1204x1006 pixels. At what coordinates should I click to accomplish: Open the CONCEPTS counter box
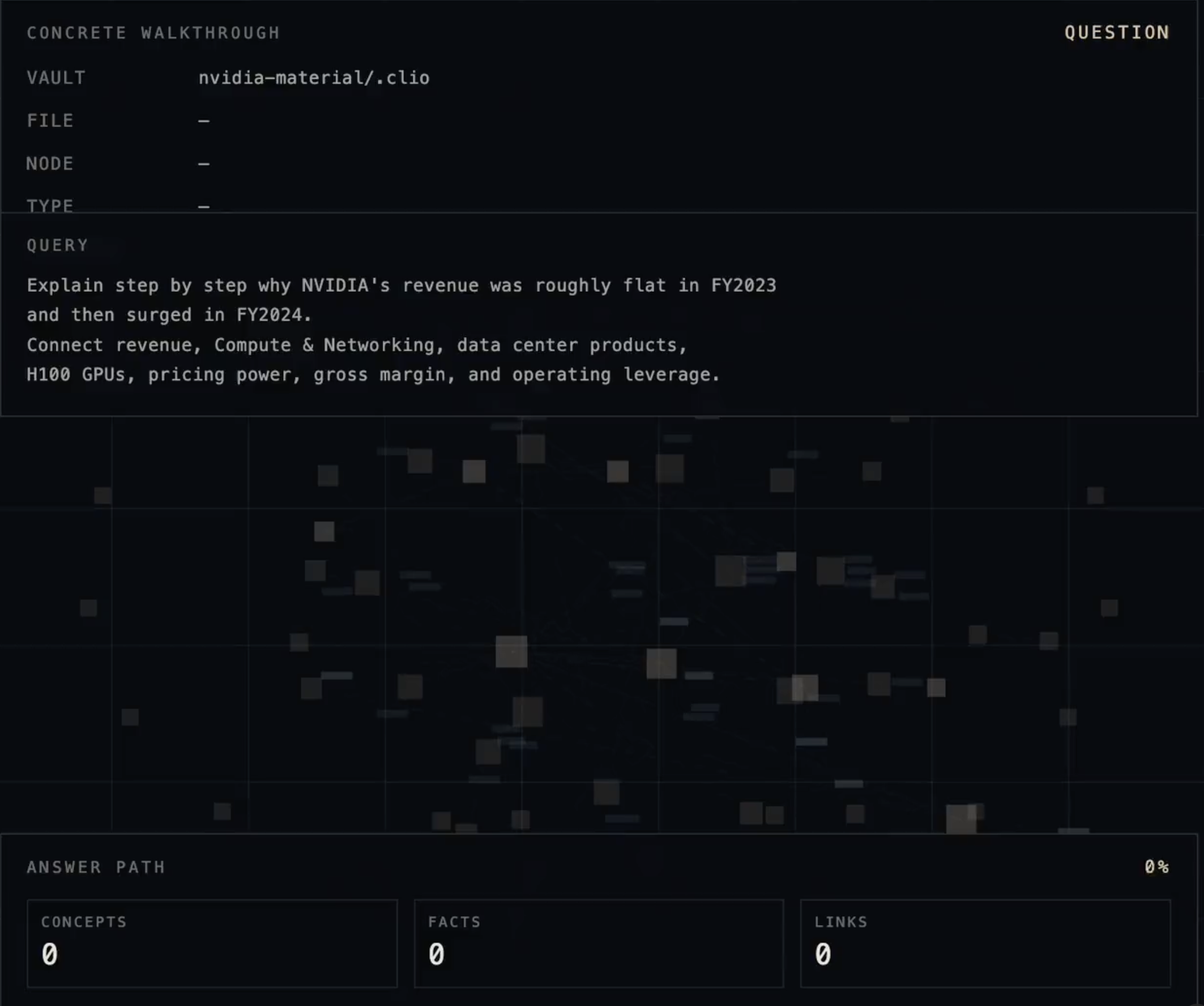click(x=212, y=944)
